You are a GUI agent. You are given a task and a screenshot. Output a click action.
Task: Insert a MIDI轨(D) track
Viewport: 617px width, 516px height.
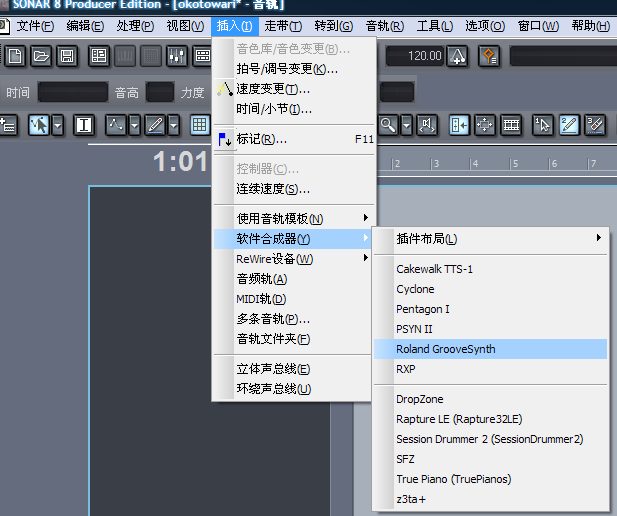[292, 299]
